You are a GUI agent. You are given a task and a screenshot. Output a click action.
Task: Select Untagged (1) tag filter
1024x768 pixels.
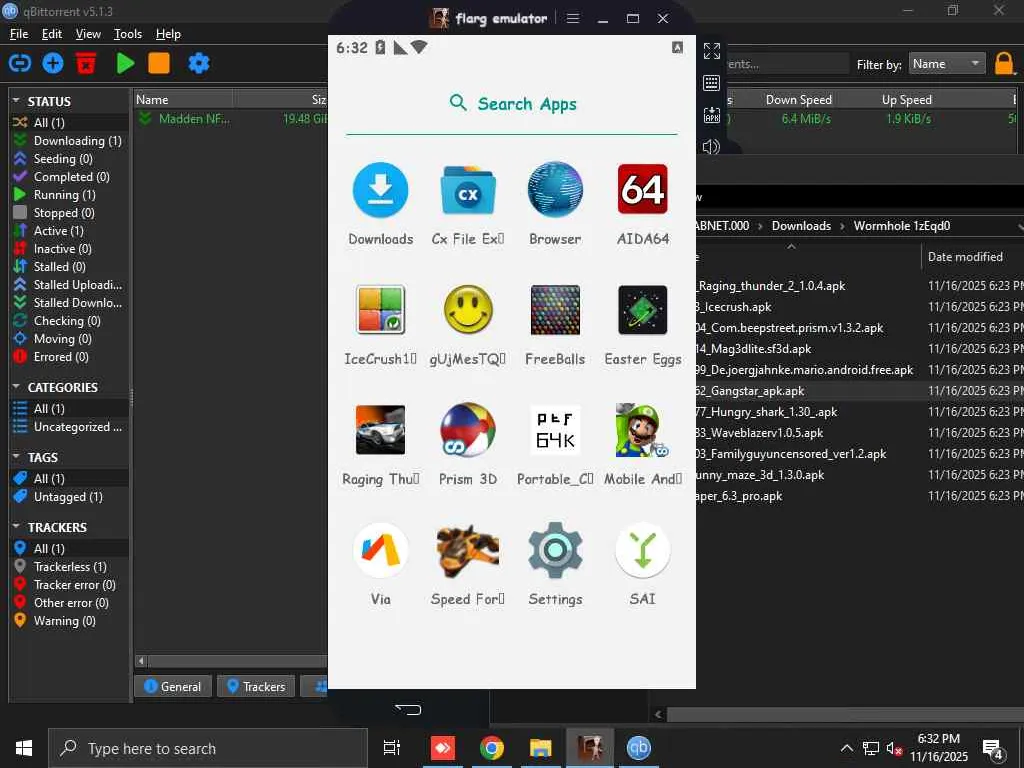[69, 497]
